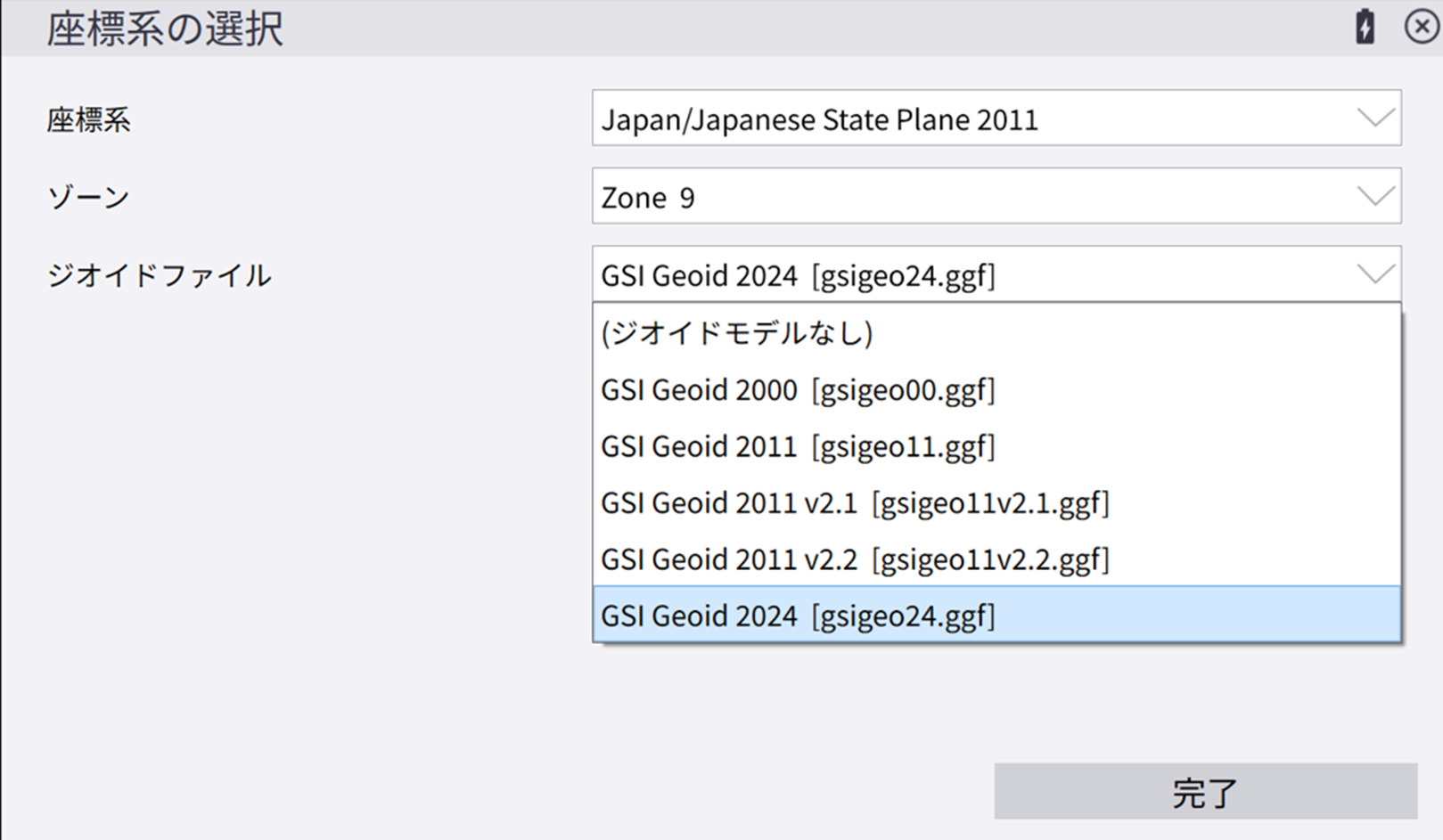Viewport: 1443px width, 840px height.
Task: Click the 座標系 label
Action: point(88,119)
